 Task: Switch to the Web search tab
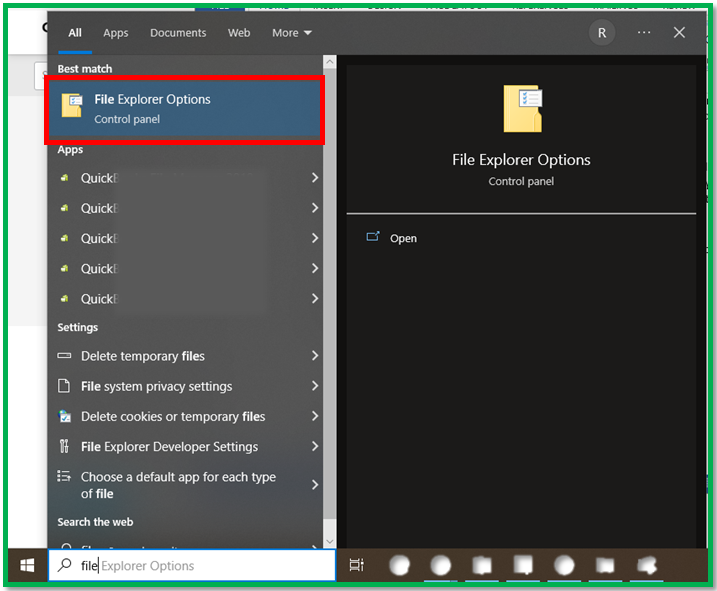click(239, 33)
